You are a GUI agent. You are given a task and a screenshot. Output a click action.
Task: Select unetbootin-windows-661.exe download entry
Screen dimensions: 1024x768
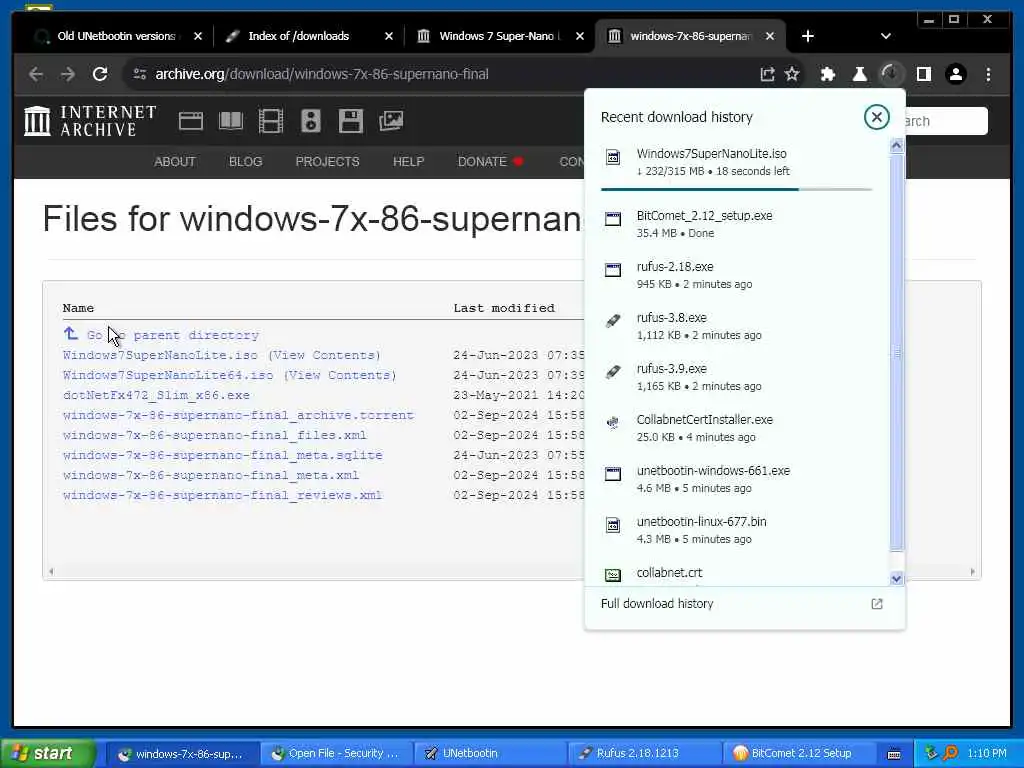coord(736,479)
